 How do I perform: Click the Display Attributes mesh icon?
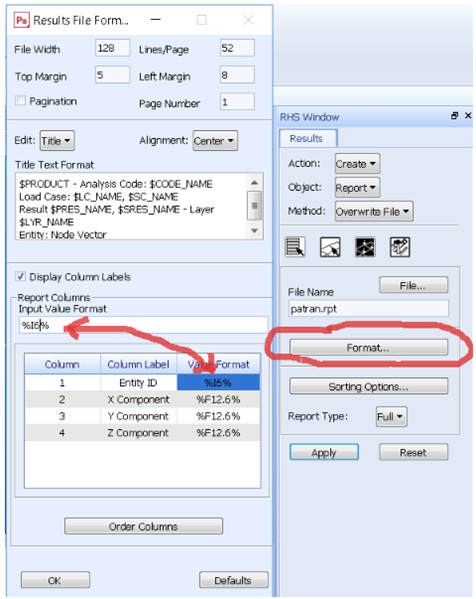coord(365,247)
